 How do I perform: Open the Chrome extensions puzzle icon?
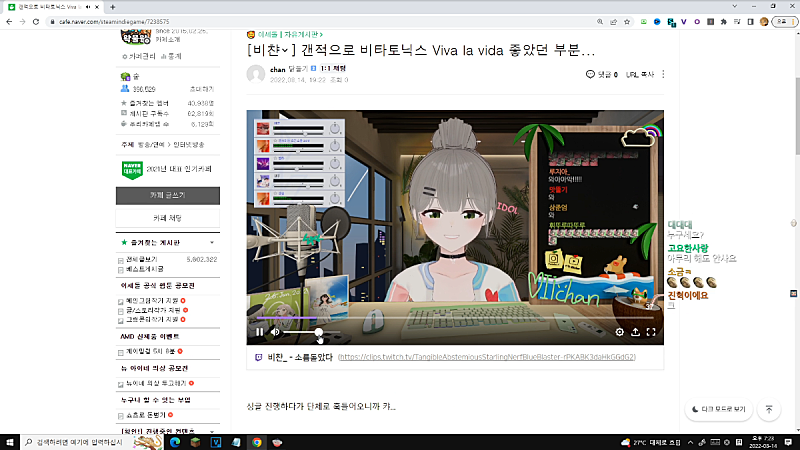(x=723, y=22)
